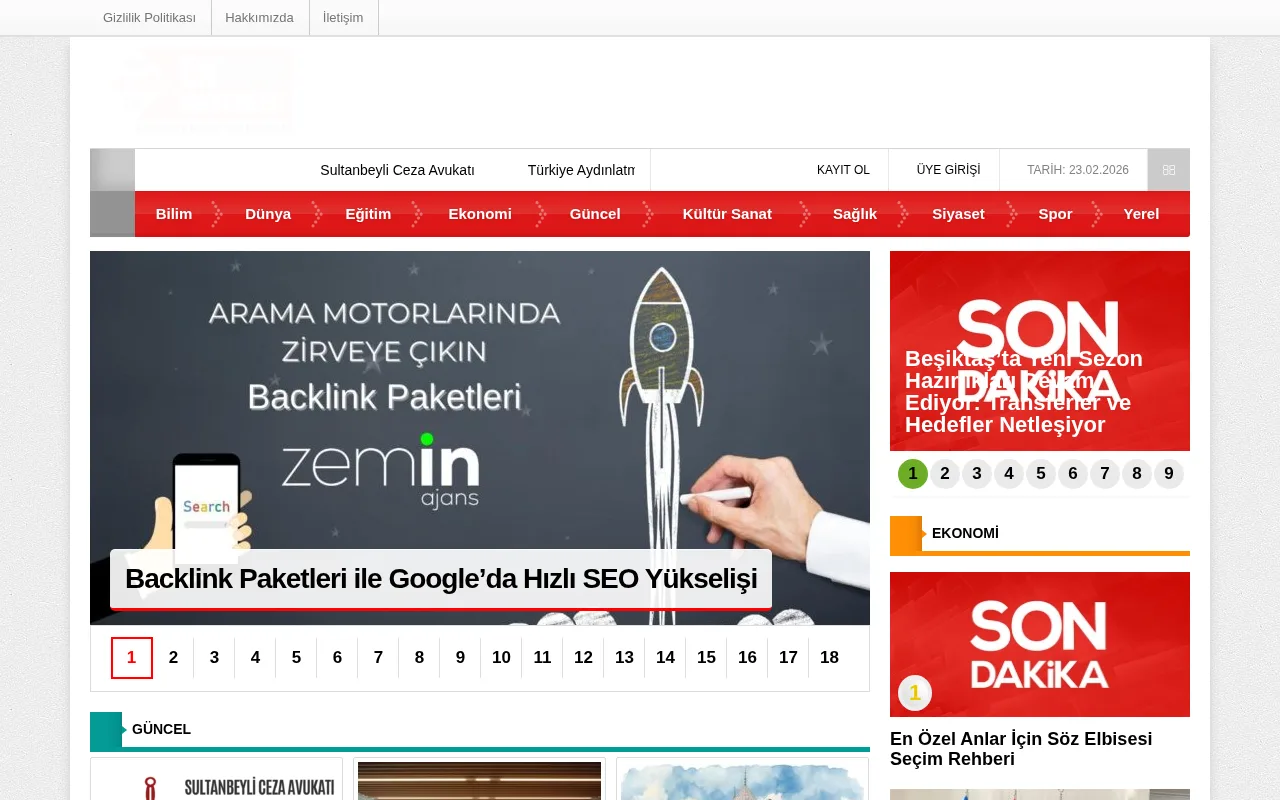Click the gray square beside the Bilim menu
1280x800 pixels.
112,213
